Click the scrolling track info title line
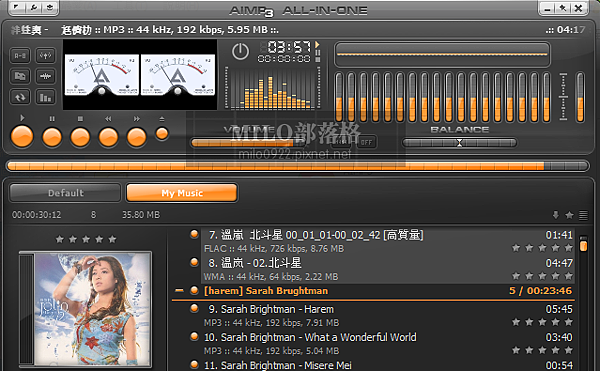The image size is (600, 371). click(x=145, y=29)
